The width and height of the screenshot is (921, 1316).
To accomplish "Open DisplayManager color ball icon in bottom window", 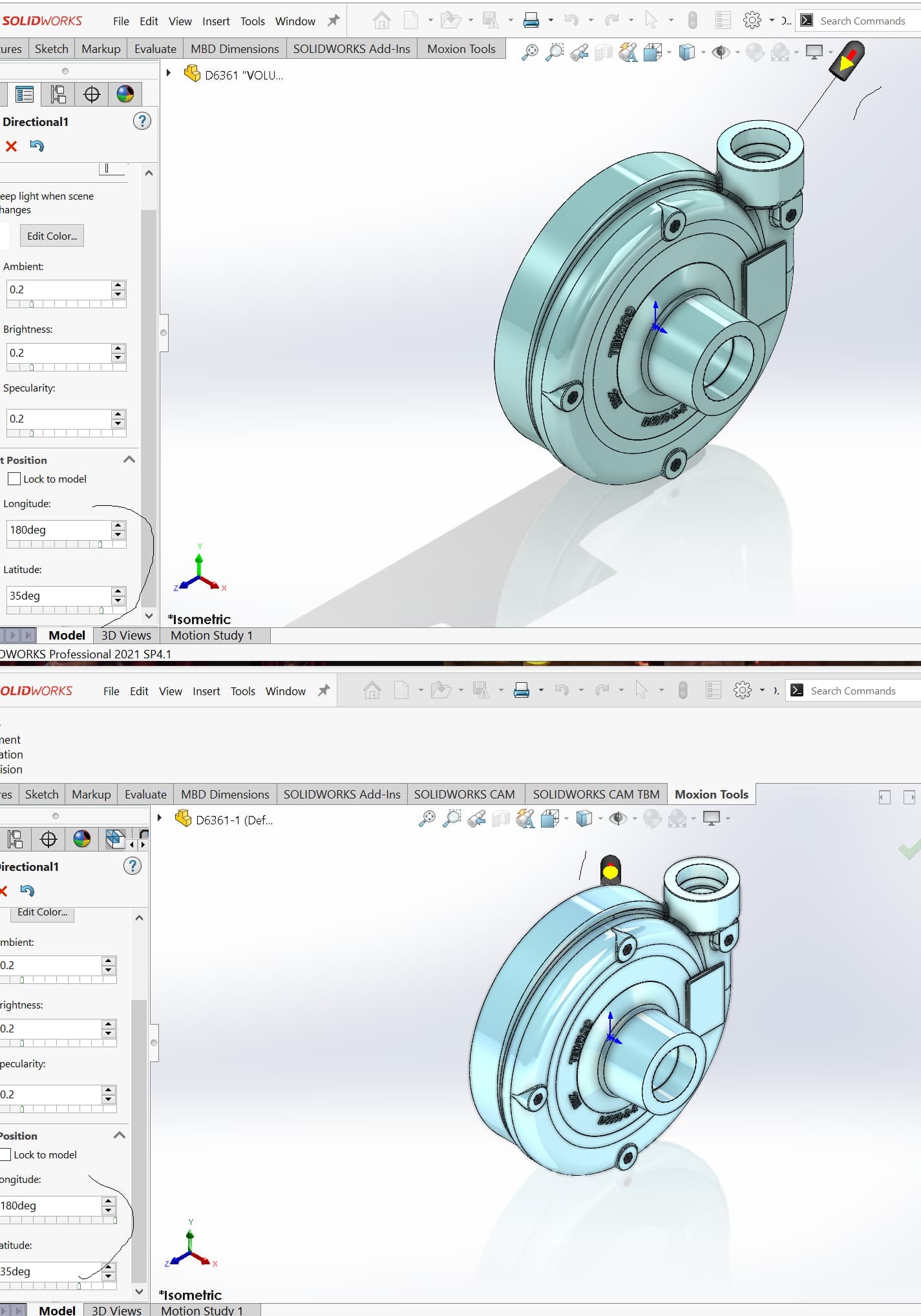I will click(82, 839).
